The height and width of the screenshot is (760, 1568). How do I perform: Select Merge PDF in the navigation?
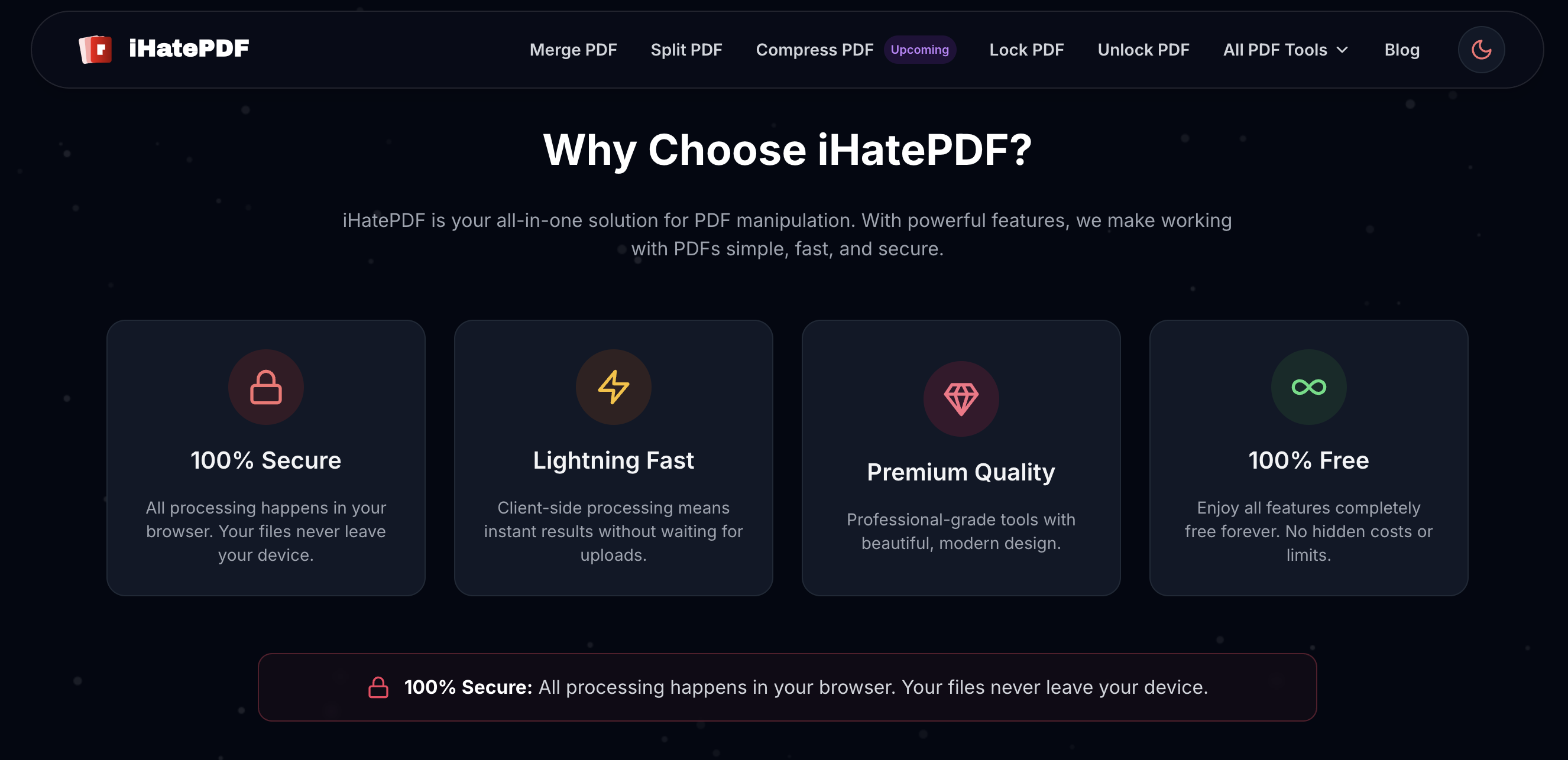[x=573, y=49]
